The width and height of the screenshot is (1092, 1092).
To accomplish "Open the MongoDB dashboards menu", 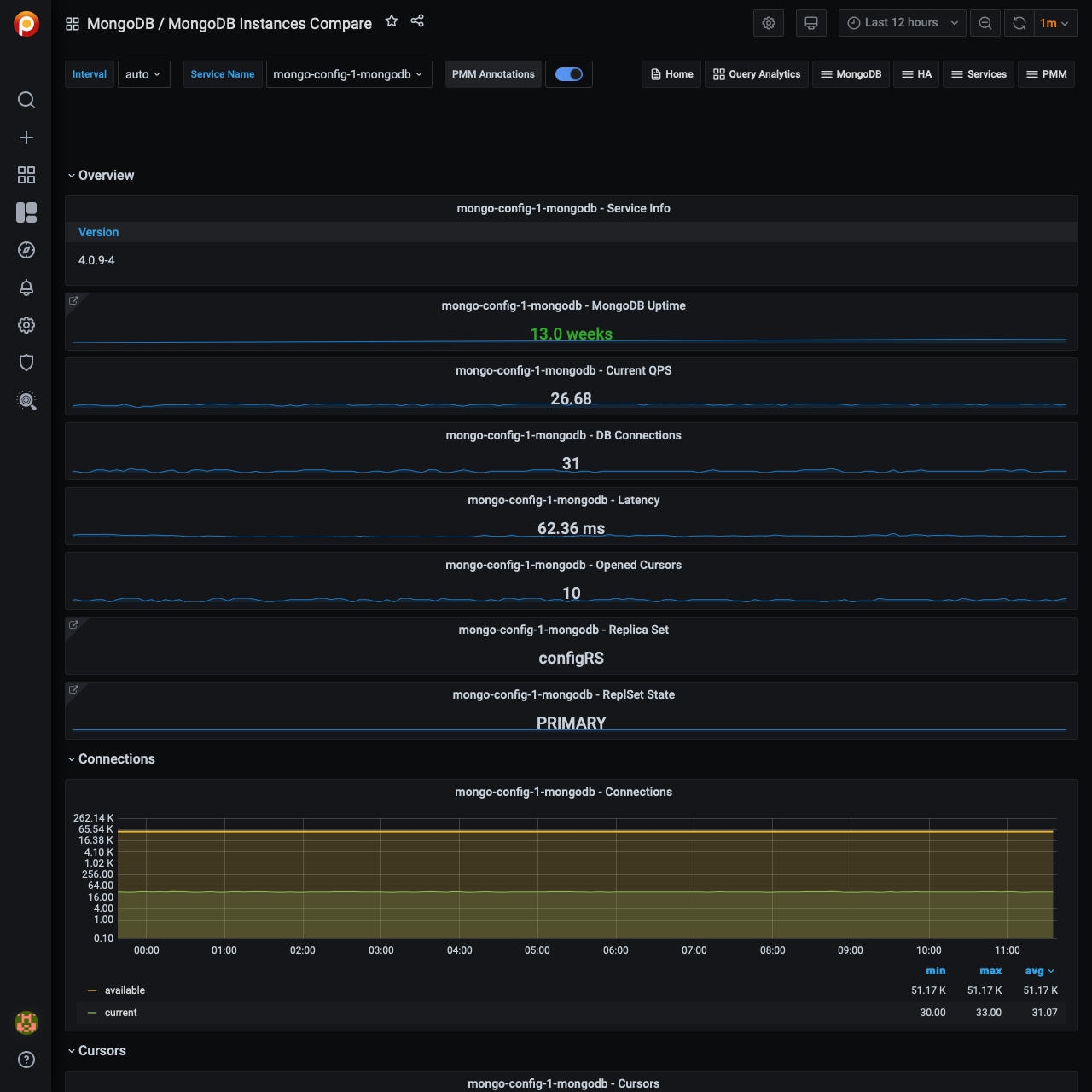I will [851, 74].
